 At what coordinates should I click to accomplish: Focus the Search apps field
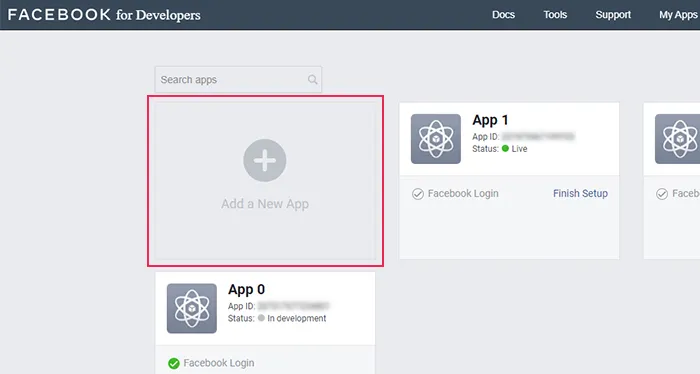point(238,79)
